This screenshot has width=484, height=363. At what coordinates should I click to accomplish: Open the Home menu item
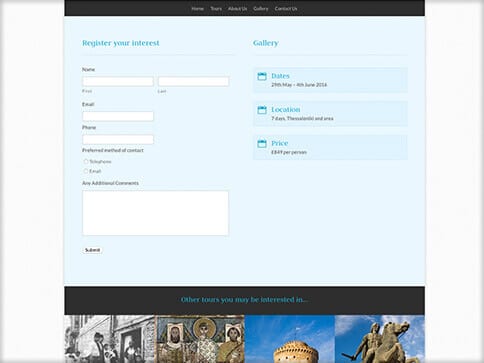(x=198, y=9)
